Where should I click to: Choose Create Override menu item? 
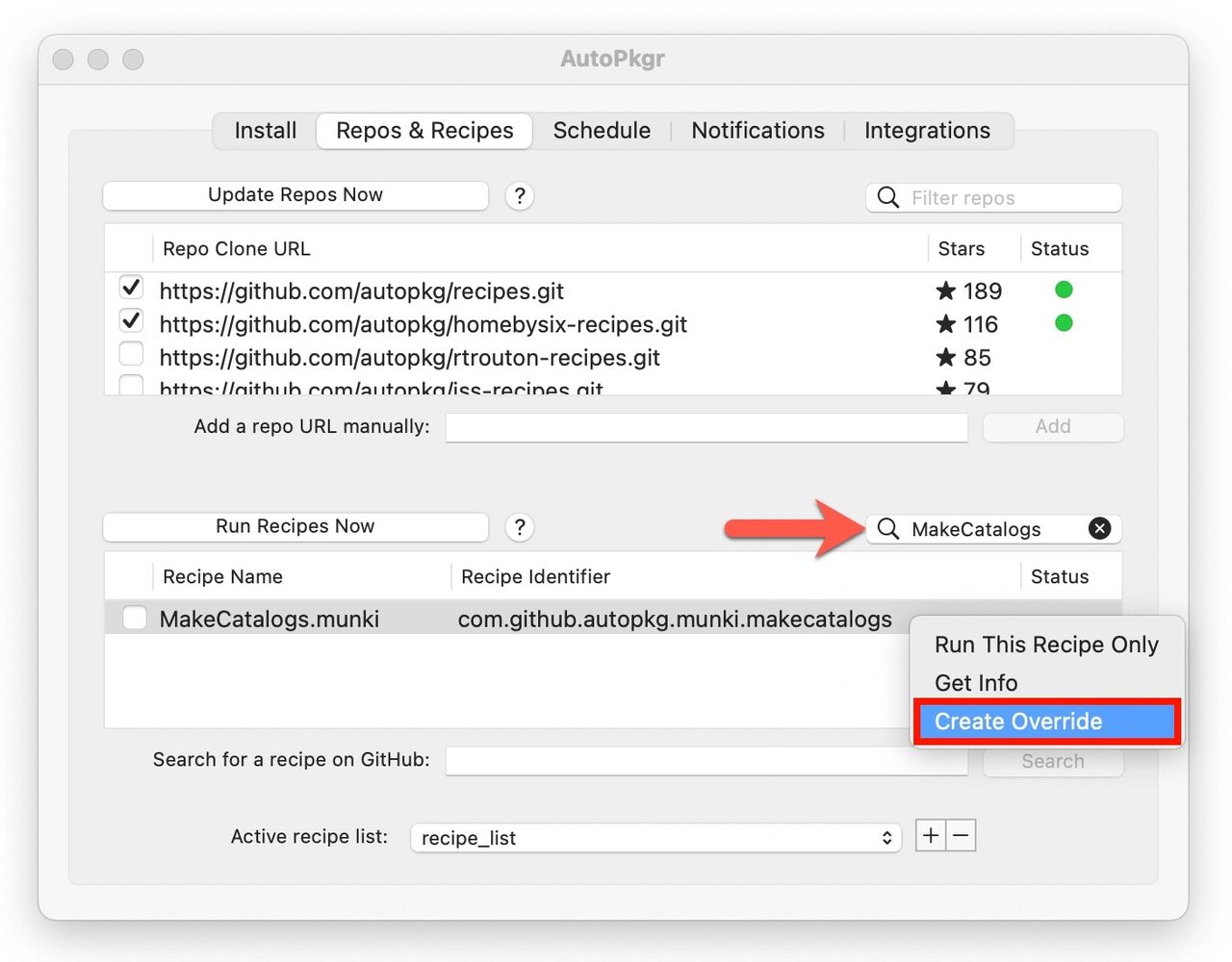(x=1046, y=721)
